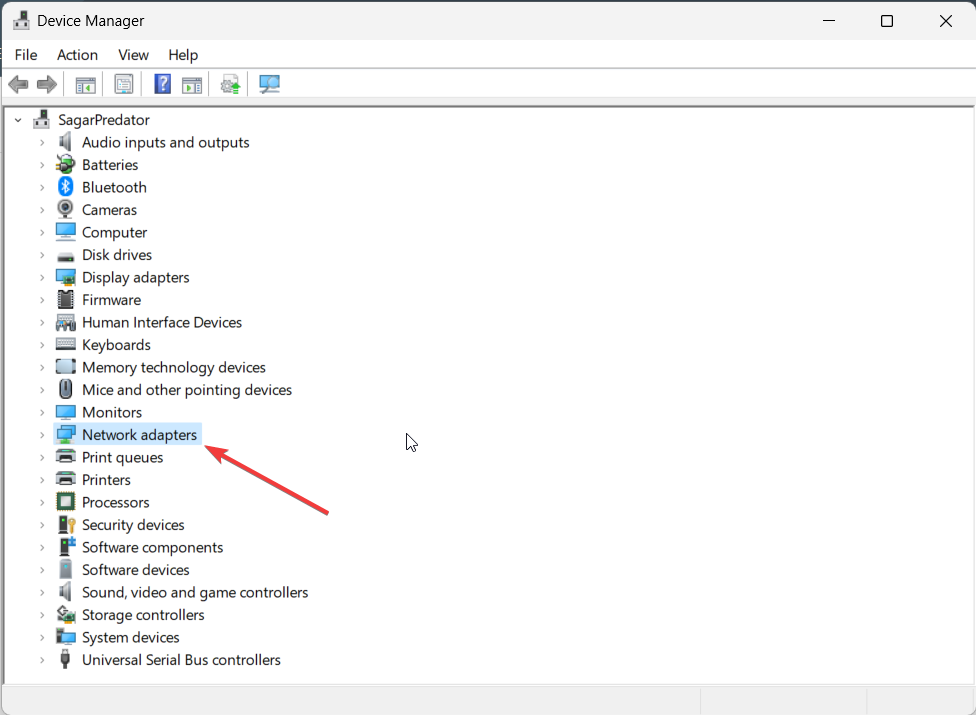
Task: Click the Keyboards category icon
Action: coord(65,344)
